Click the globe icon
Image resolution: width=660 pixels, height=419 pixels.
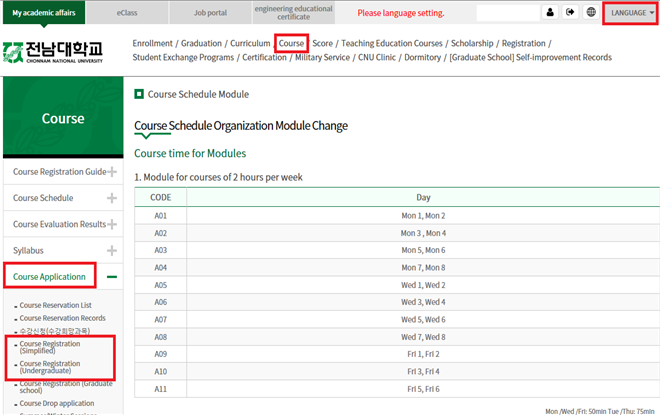(591, 12)
